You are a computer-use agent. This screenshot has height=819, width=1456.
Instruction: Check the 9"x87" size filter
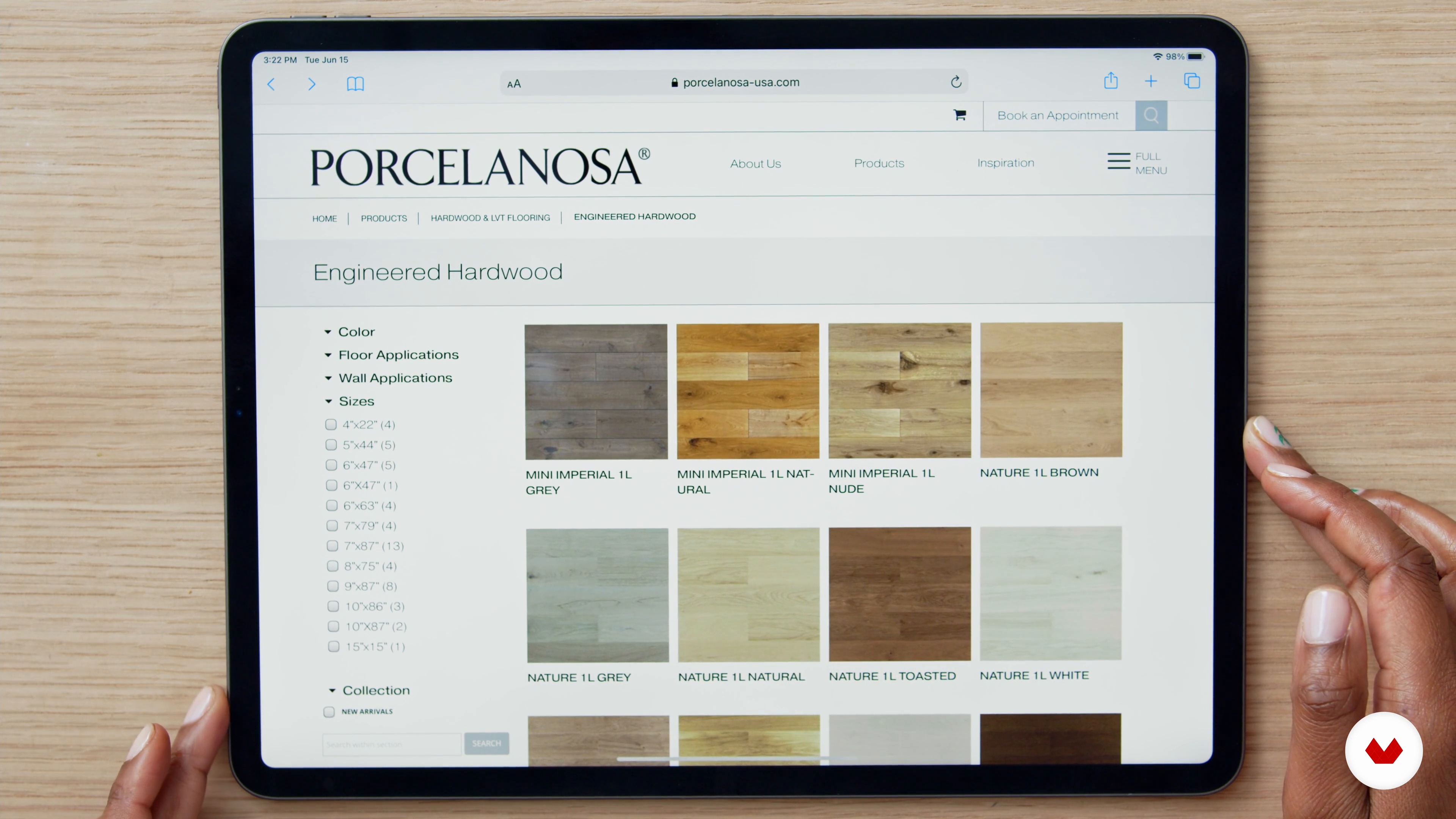pyautogui.click(x=333, y=586)
